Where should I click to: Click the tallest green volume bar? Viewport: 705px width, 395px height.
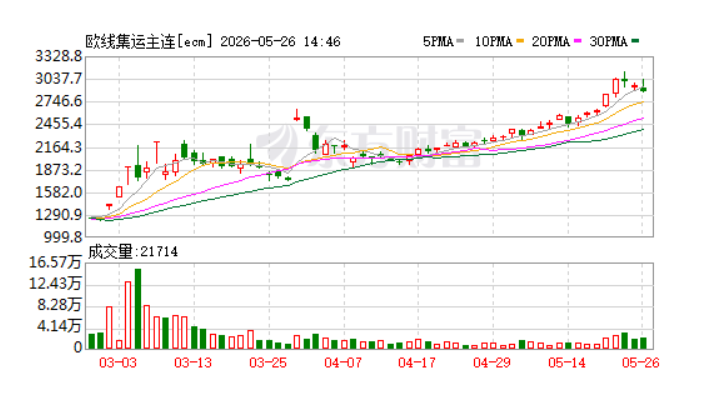[x=138, y=309]
